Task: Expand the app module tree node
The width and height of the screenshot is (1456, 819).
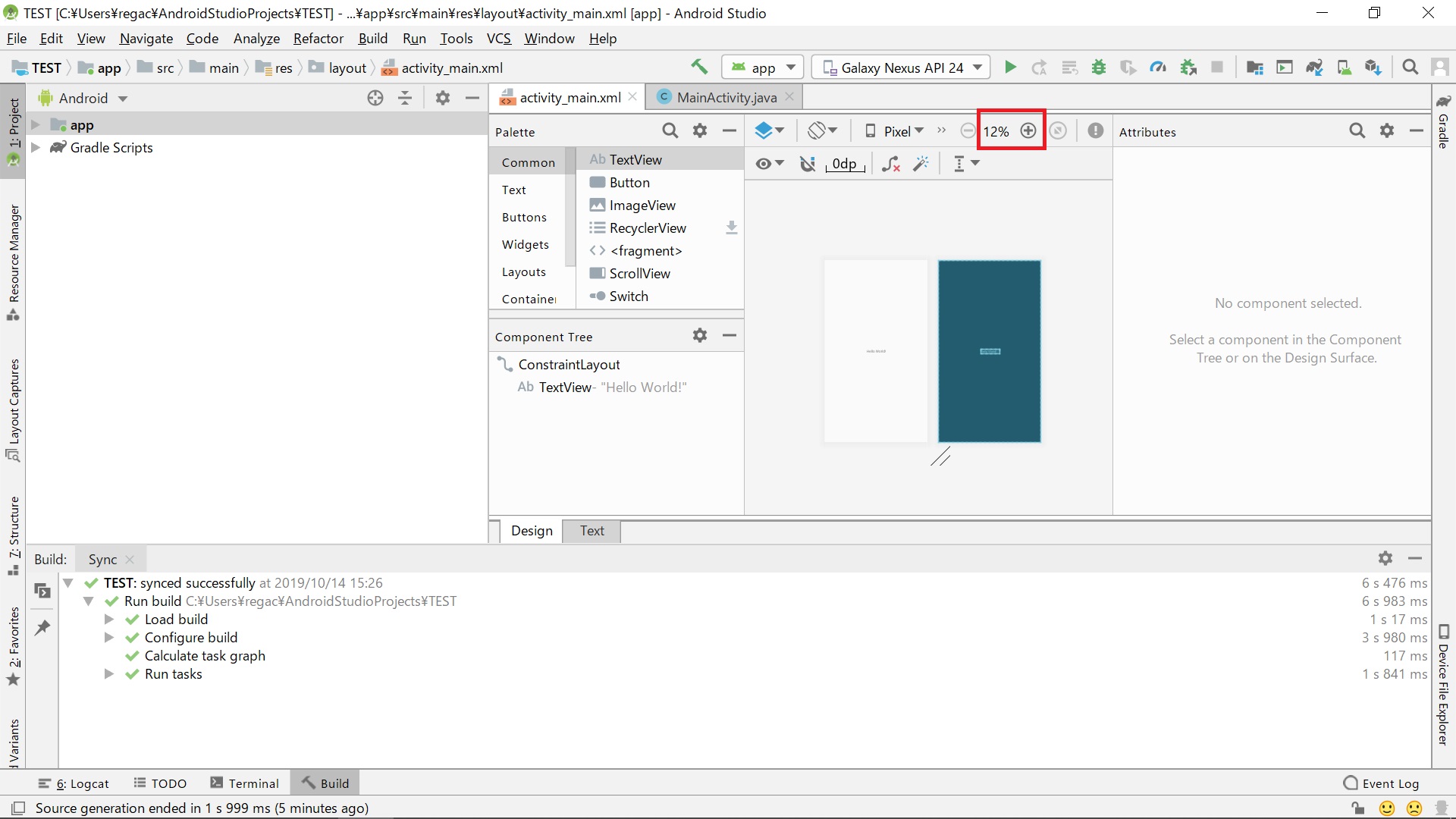Action: [x=36, y=124]
